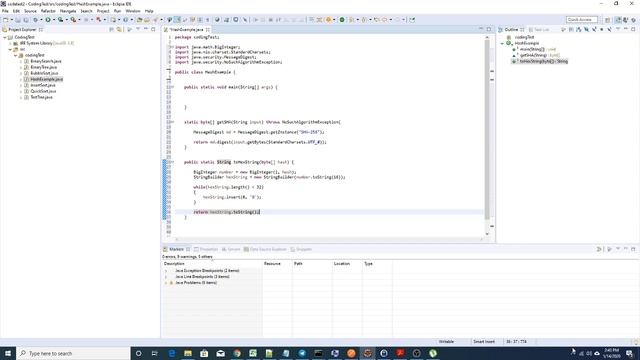Screen dimensions: 640x360
Task: Open the Window menu
Action: [x=133, y=11]
